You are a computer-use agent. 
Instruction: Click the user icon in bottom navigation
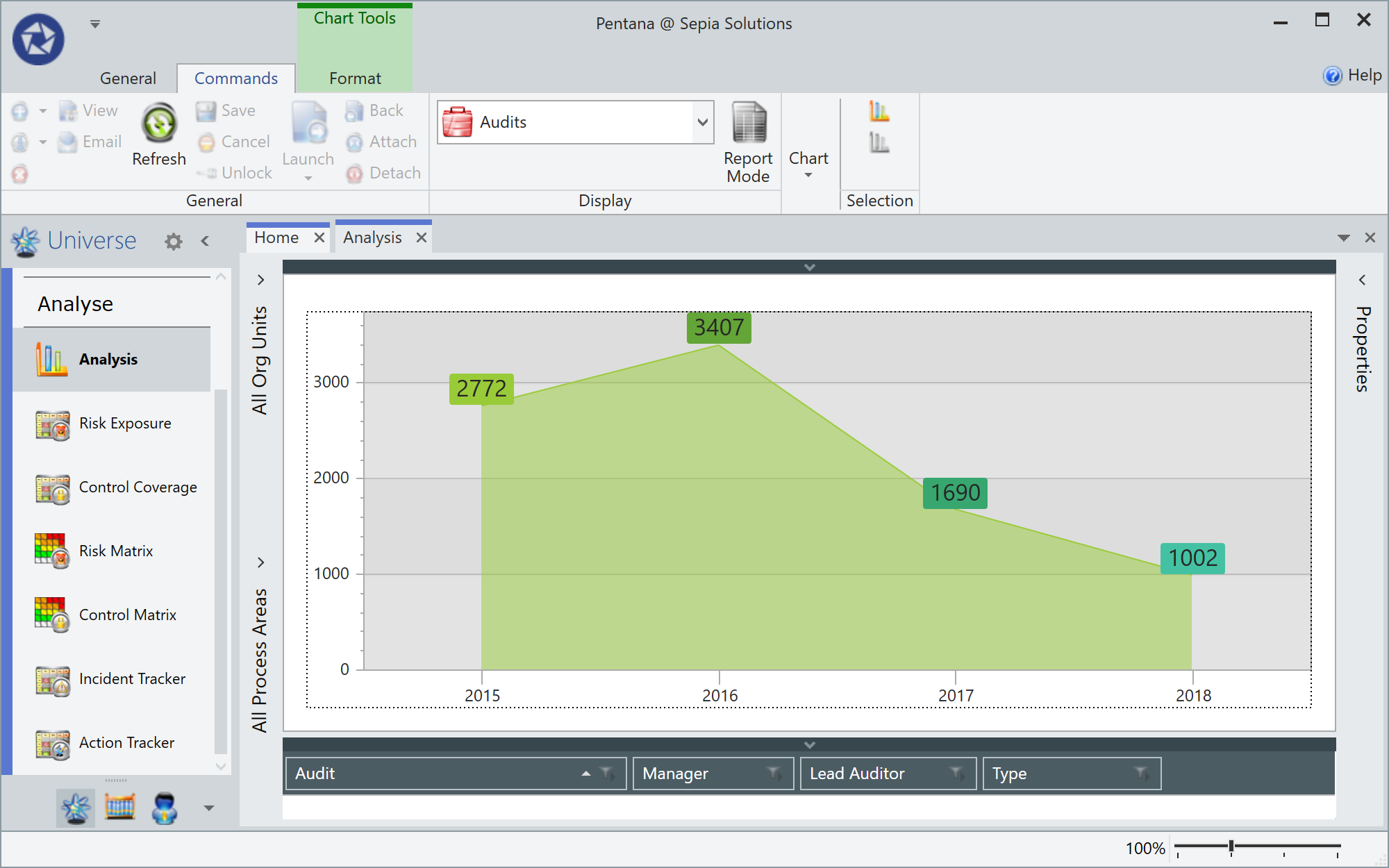(165, 808)
